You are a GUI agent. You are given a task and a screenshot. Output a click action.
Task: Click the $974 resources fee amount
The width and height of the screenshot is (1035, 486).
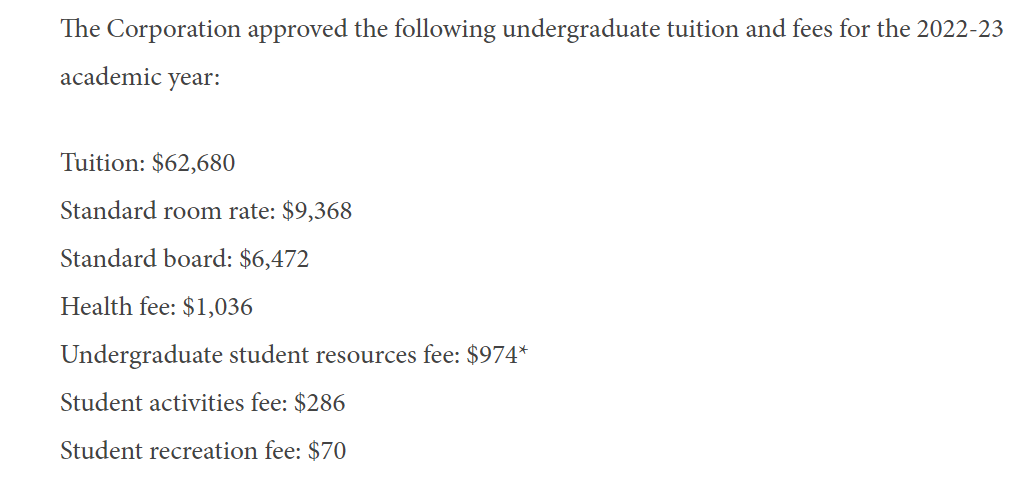click(492, 355)
